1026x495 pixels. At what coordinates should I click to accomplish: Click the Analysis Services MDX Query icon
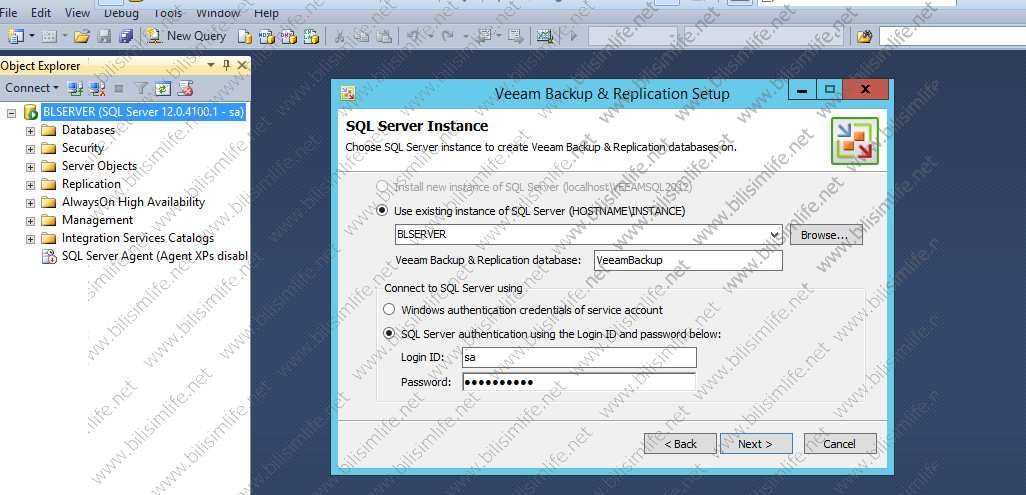click(266, 37)
